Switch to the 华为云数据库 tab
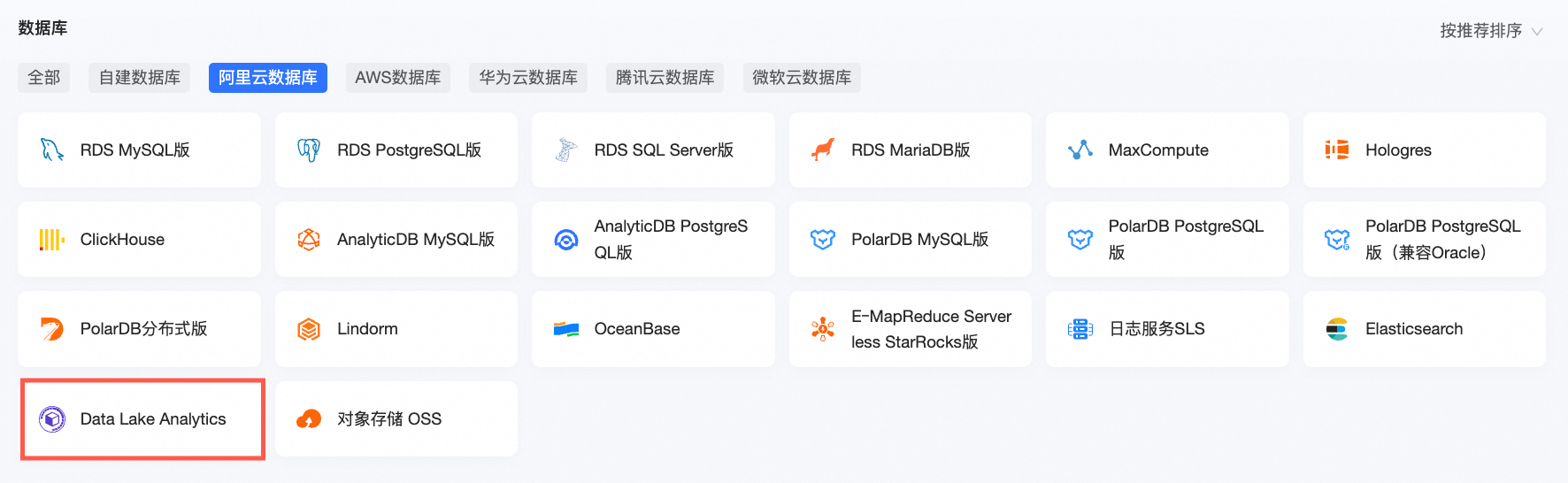The height and width of the screenshot is (483, 1568). coord(528,78)
